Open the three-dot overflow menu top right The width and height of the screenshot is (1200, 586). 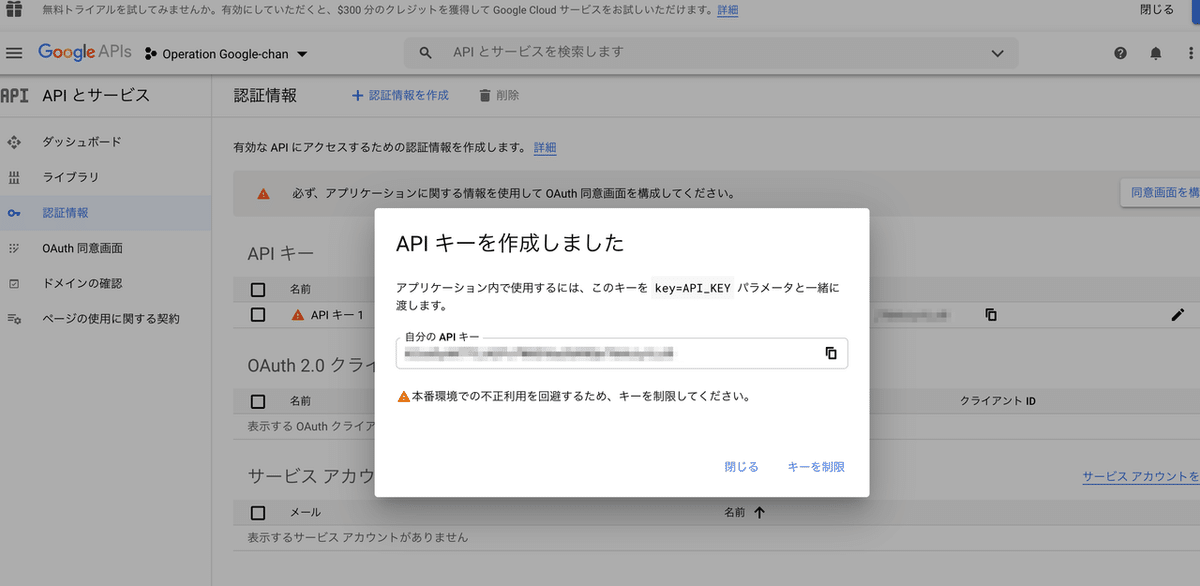(x=1193, y=53)
